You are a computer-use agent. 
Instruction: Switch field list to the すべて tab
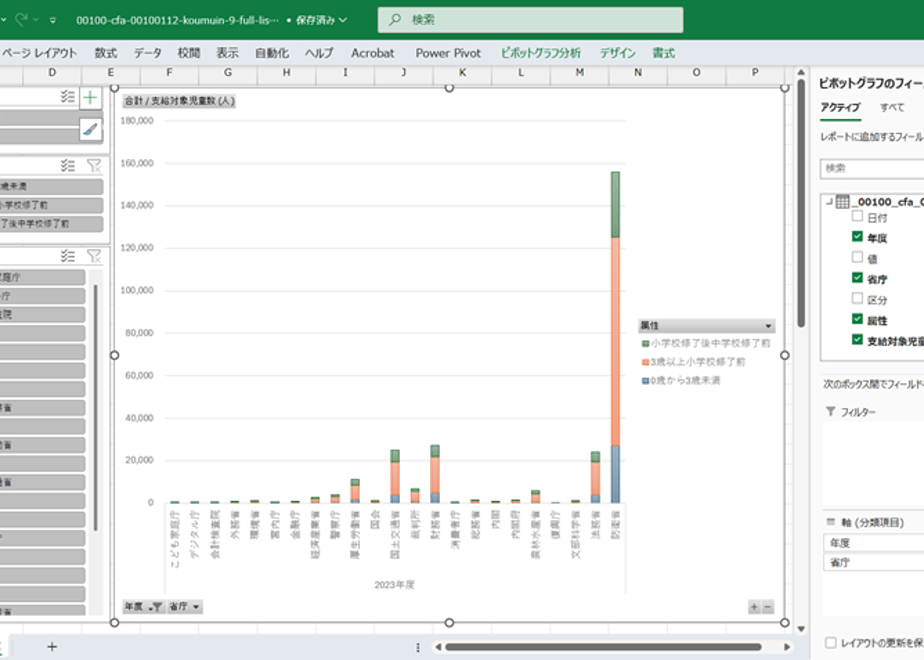point(892,107)
